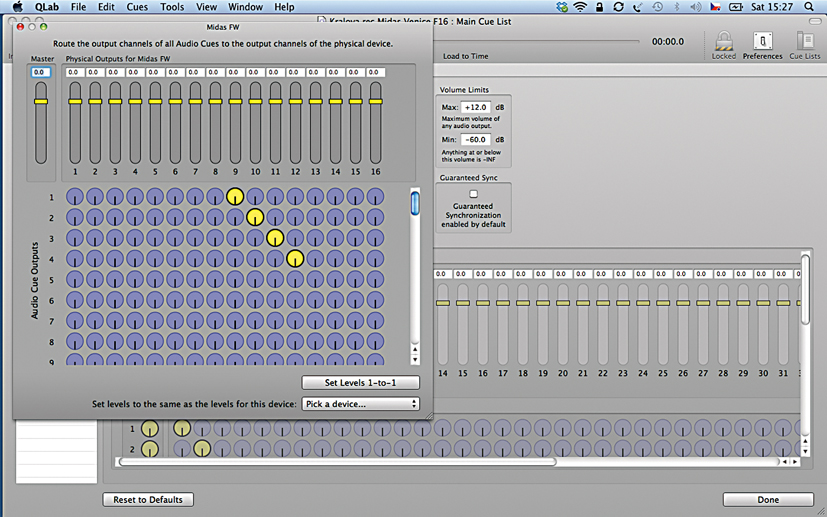Click the Wi-Fi status icon
827x517 pixels.
coord(581,7)
